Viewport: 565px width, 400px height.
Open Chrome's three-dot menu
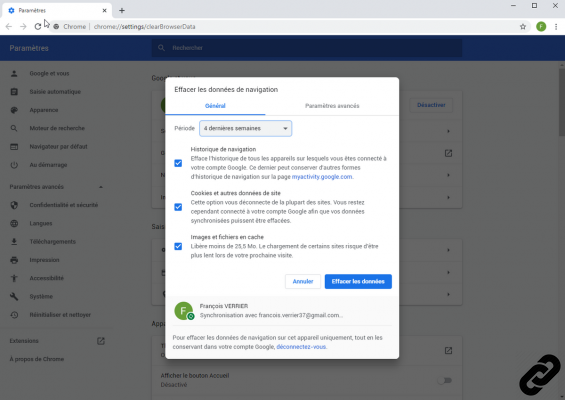(556, 27)
